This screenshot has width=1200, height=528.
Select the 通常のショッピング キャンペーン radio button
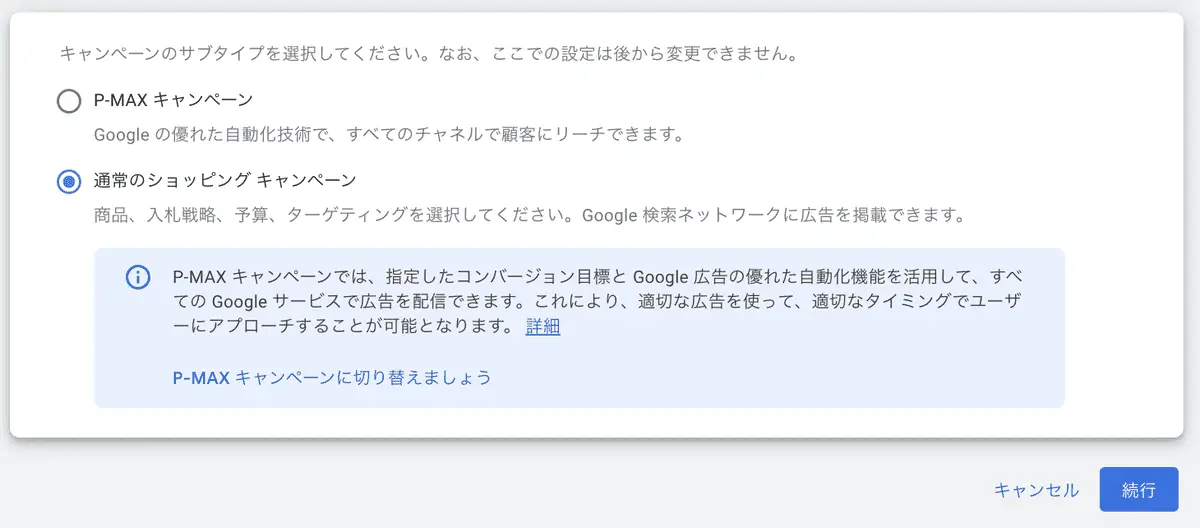pyautogui.click(x=69, y=182)
